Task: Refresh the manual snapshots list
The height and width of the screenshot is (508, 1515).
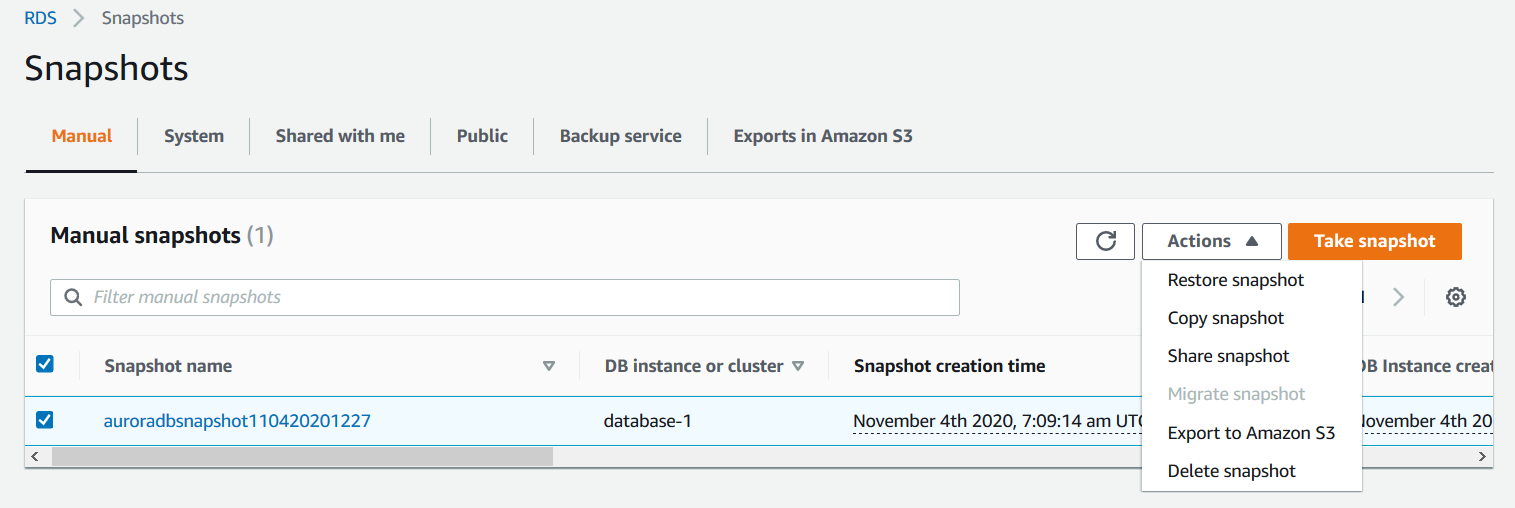Action: click(1105, 241)
